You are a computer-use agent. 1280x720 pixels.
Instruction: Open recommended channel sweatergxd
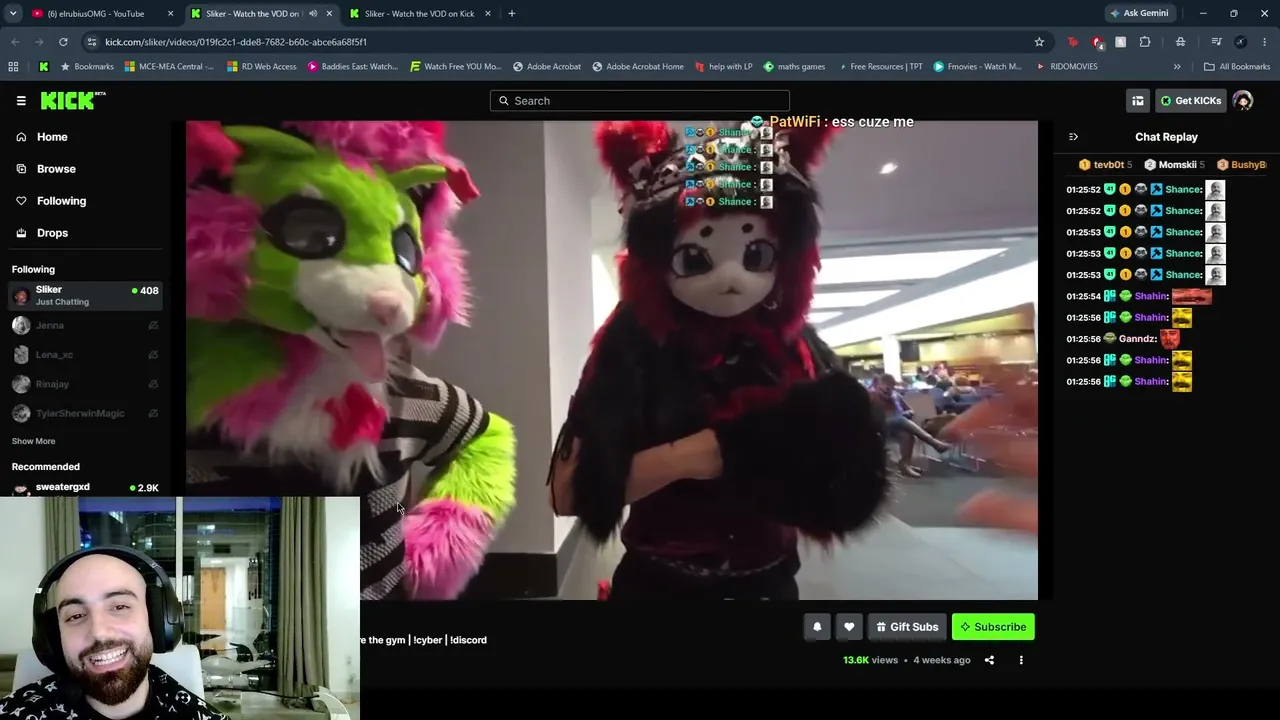[85, 488]
